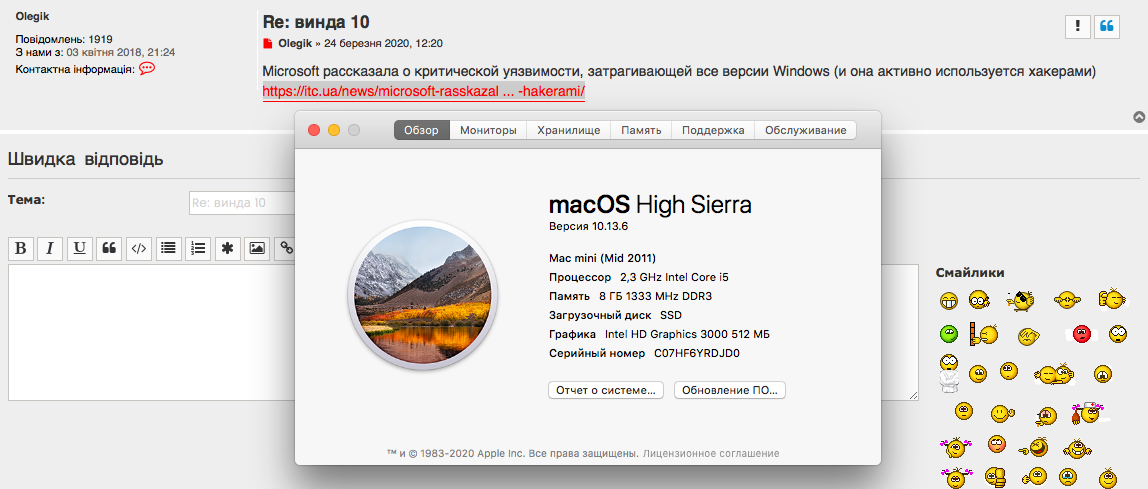The height and width of the screenshot is (489, 1148).
Task: Switch to the Мониторы tab
Action: tap(488, 130)
